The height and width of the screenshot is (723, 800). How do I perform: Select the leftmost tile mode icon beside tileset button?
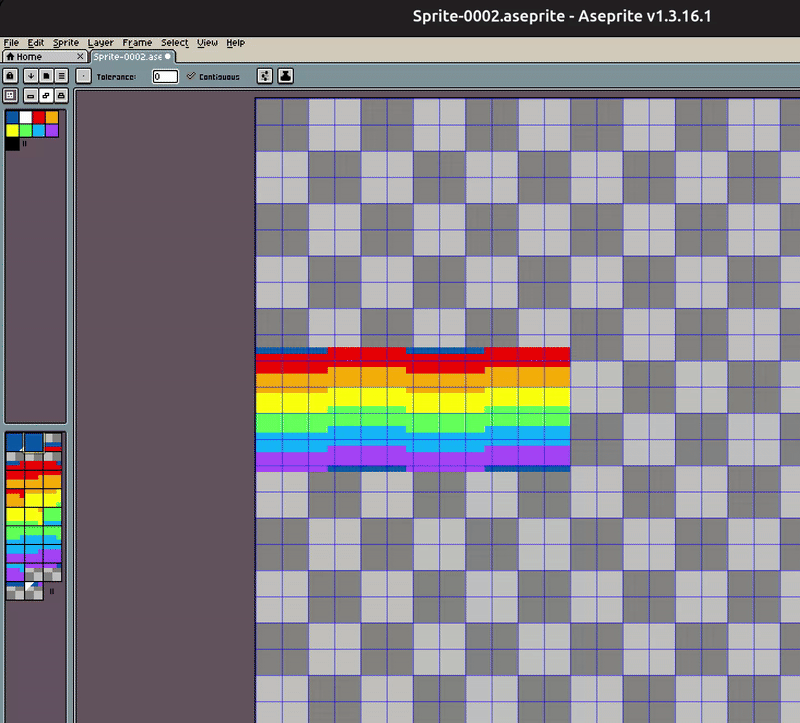tap(31, 95)
